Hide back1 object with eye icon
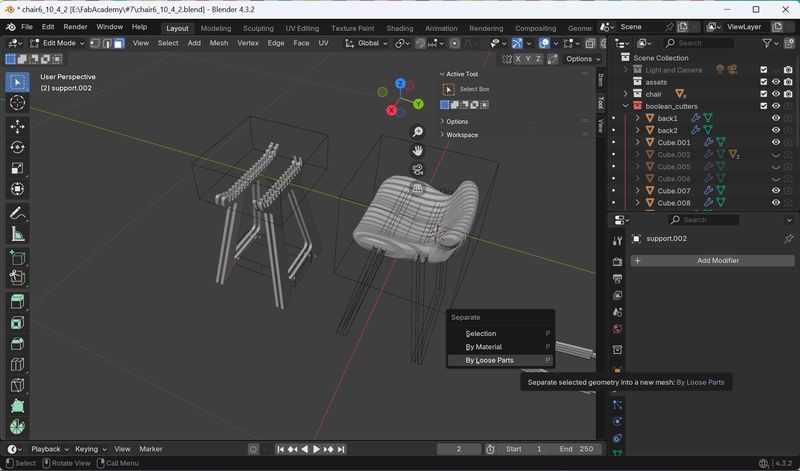The height and width of the screenshot is (471, 800). tap(776, 118)
